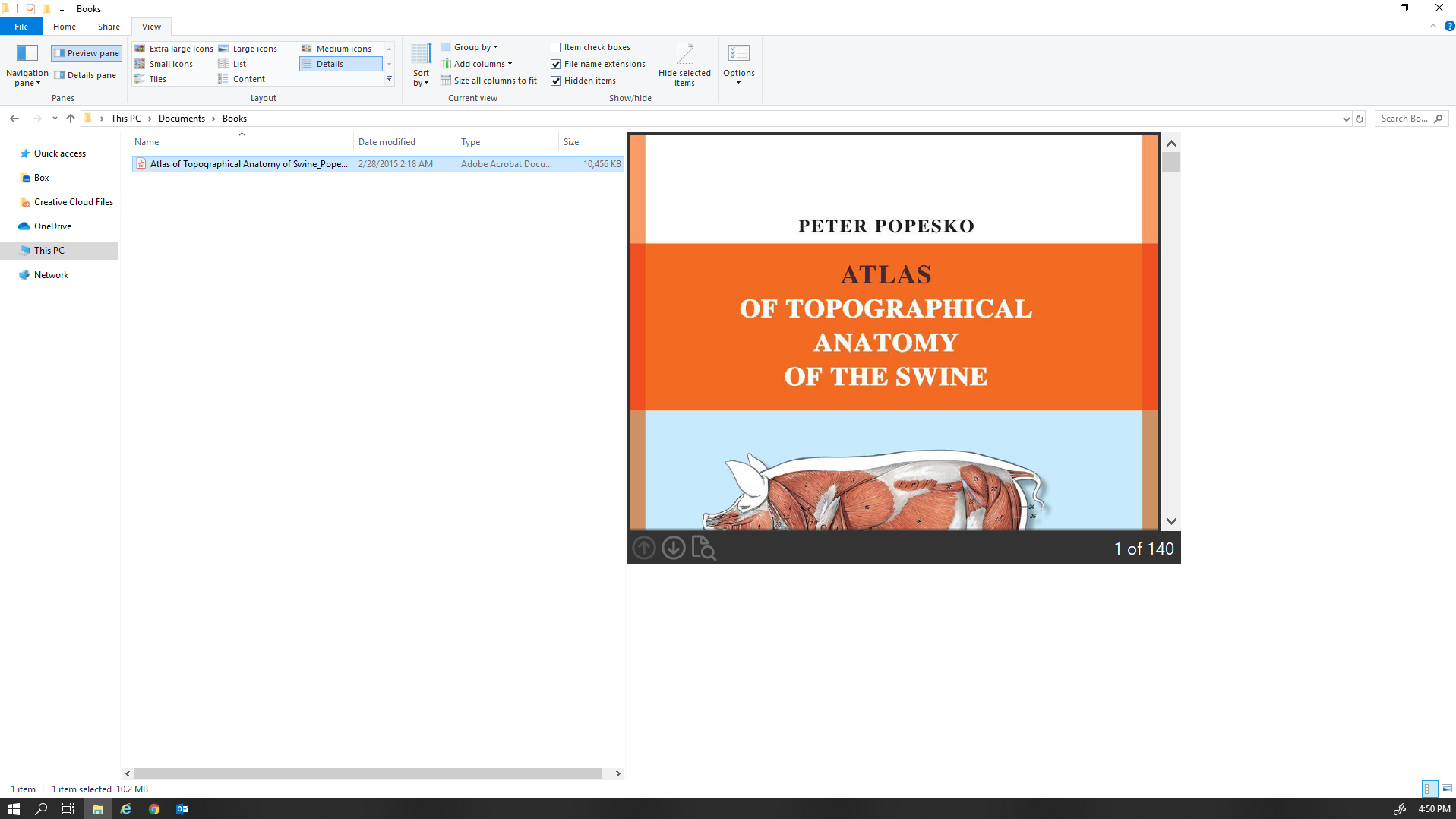This screenshot has height=819, width=1456.
Task: Click Hide selected items button
Action: 684,65
